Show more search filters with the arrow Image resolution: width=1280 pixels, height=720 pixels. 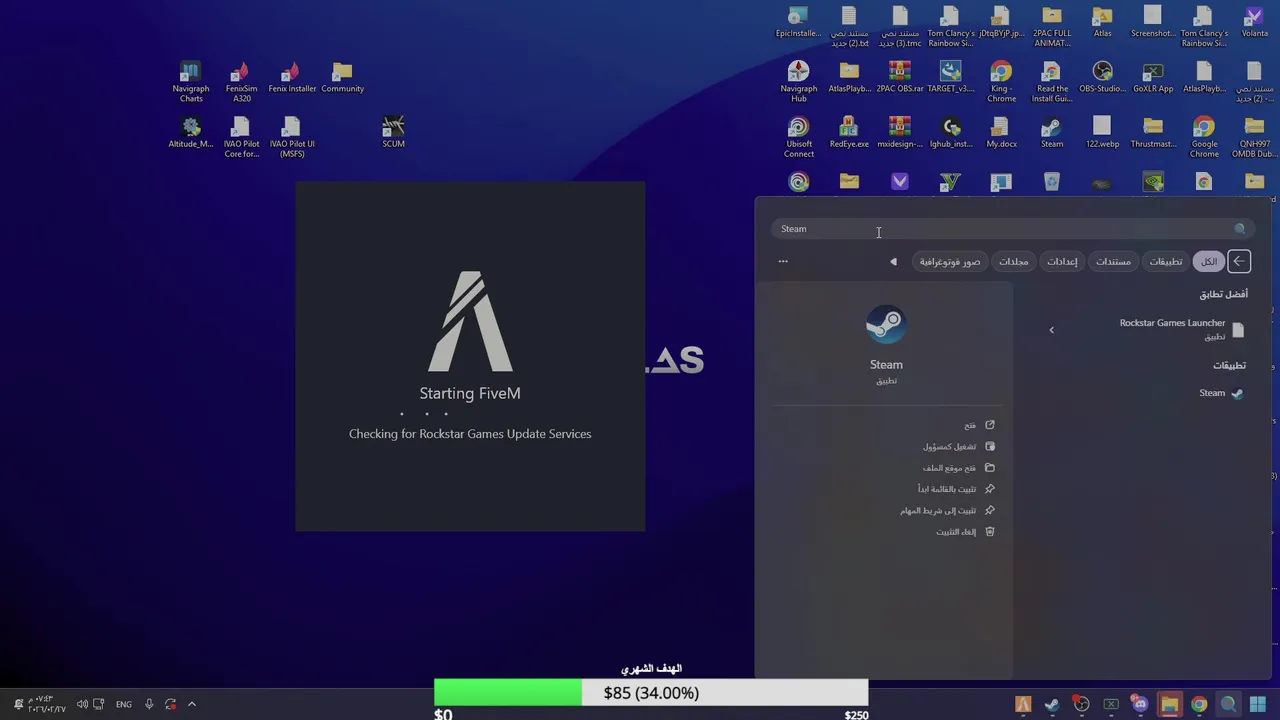point(893,261)
